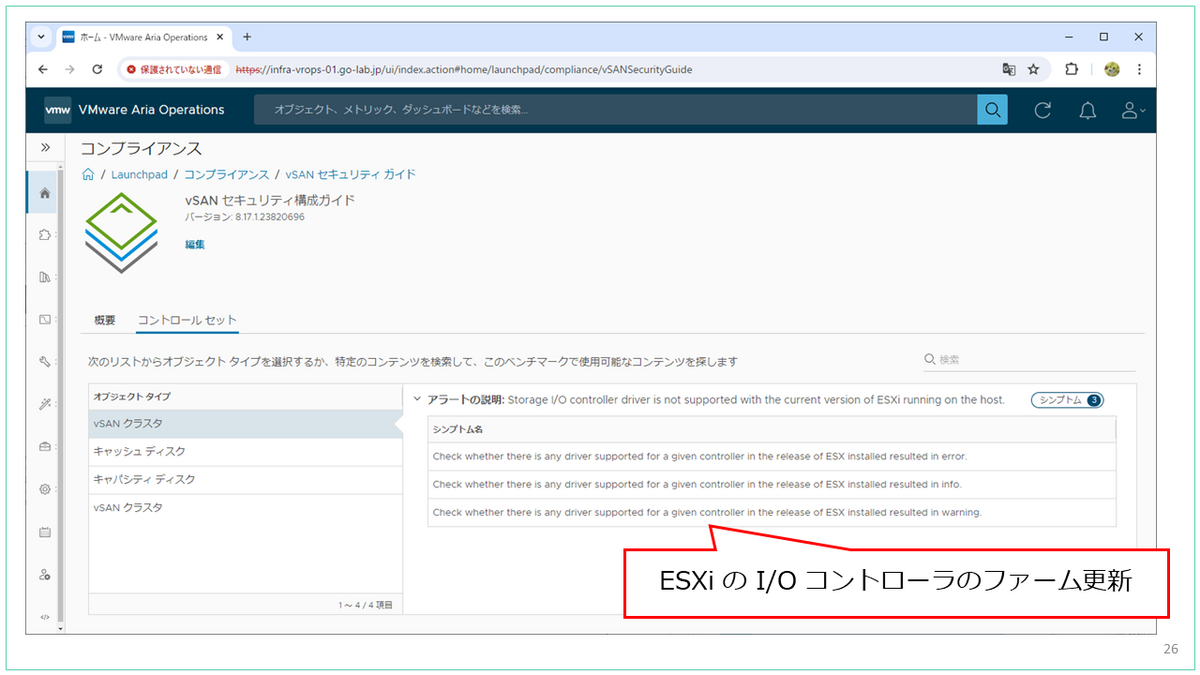The width and height of the screenshot is (1200, 675).
Task: Bookmark this page with star icon
Action: pyautogui.click(x=1033, y=70)
